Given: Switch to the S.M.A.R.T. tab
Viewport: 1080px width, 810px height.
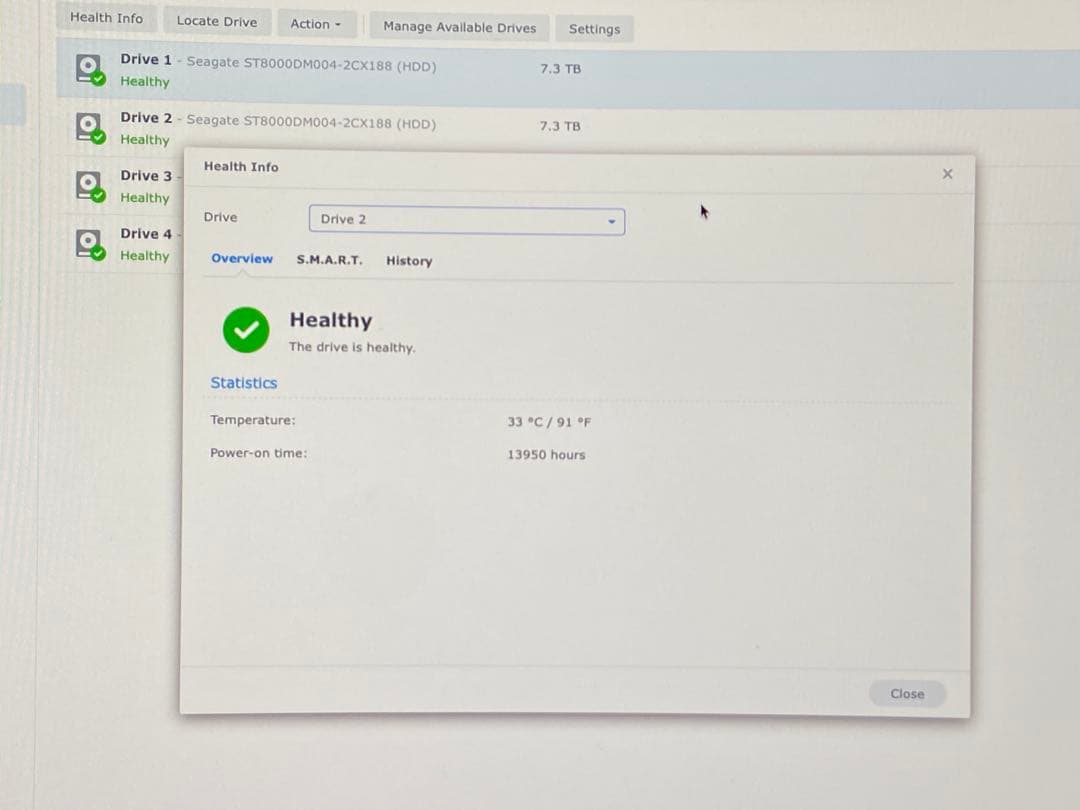Looking at the screenshot, I should click(x=329, y=261).
